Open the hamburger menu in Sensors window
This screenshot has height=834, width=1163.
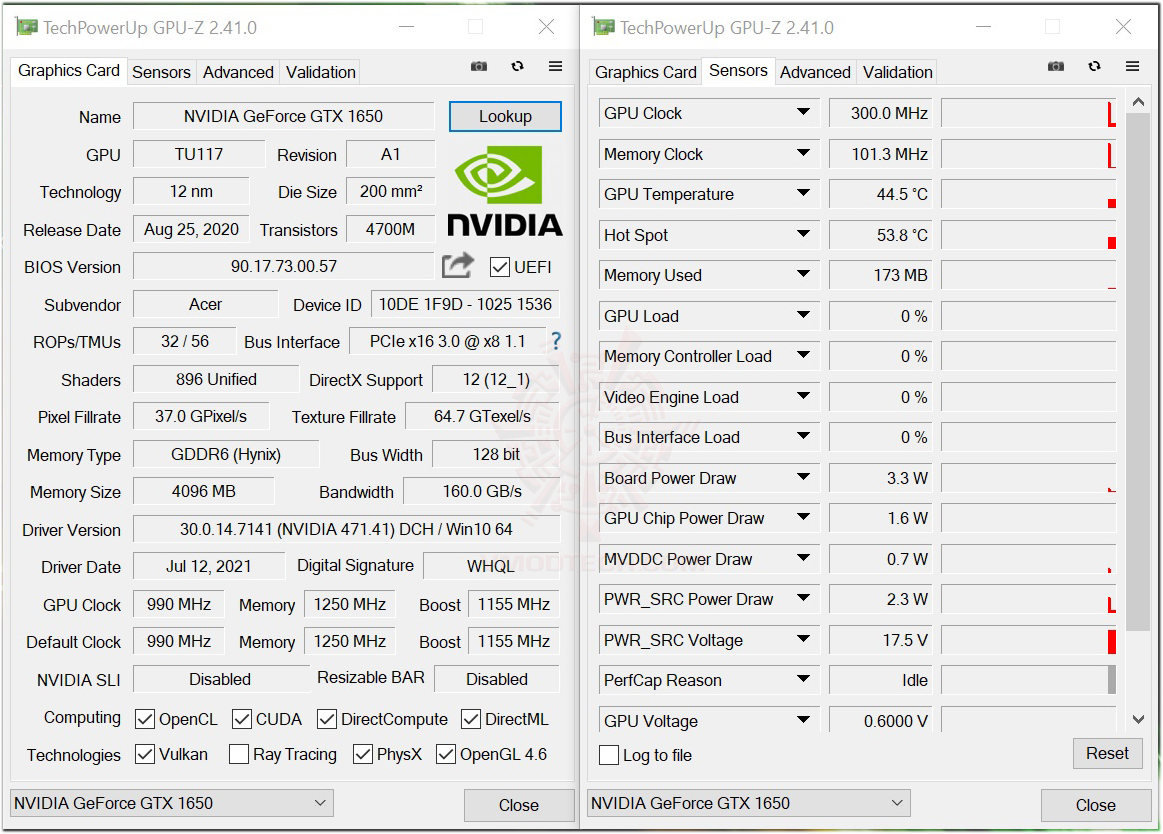1133,67
